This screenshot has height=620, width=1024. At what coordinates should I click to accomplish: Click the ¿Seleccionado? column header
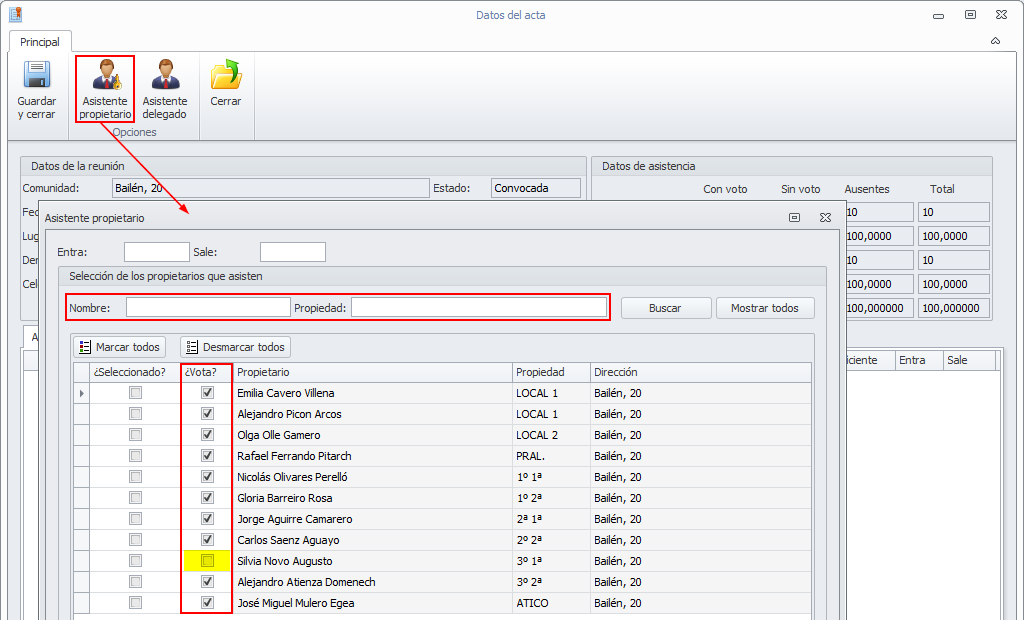[135, 372]
